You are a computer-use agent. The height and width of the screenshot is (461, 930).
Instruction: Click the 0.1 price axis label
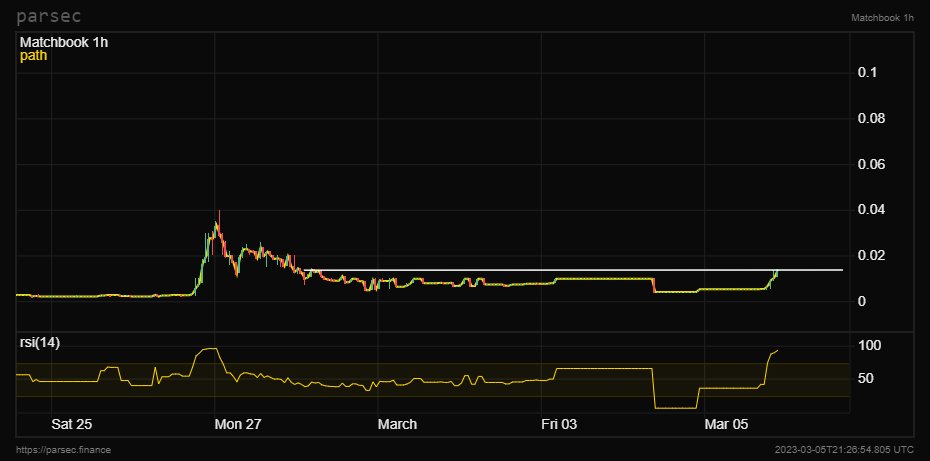pyautogui.click(x=867, y=72)
